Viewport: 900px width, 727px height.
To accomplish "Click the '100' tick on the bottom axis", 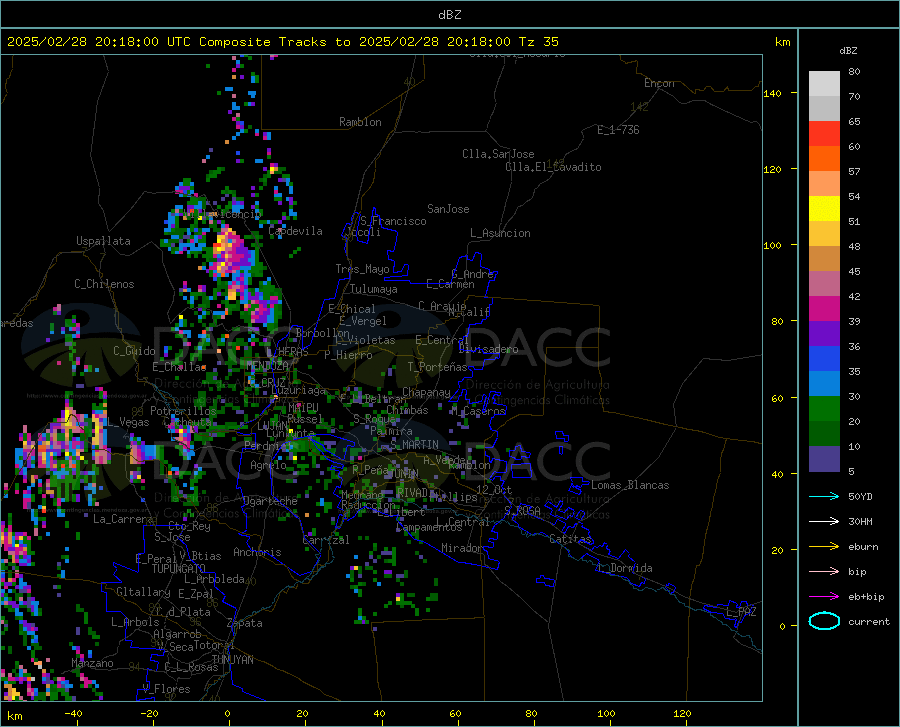I will pos(606,714).
